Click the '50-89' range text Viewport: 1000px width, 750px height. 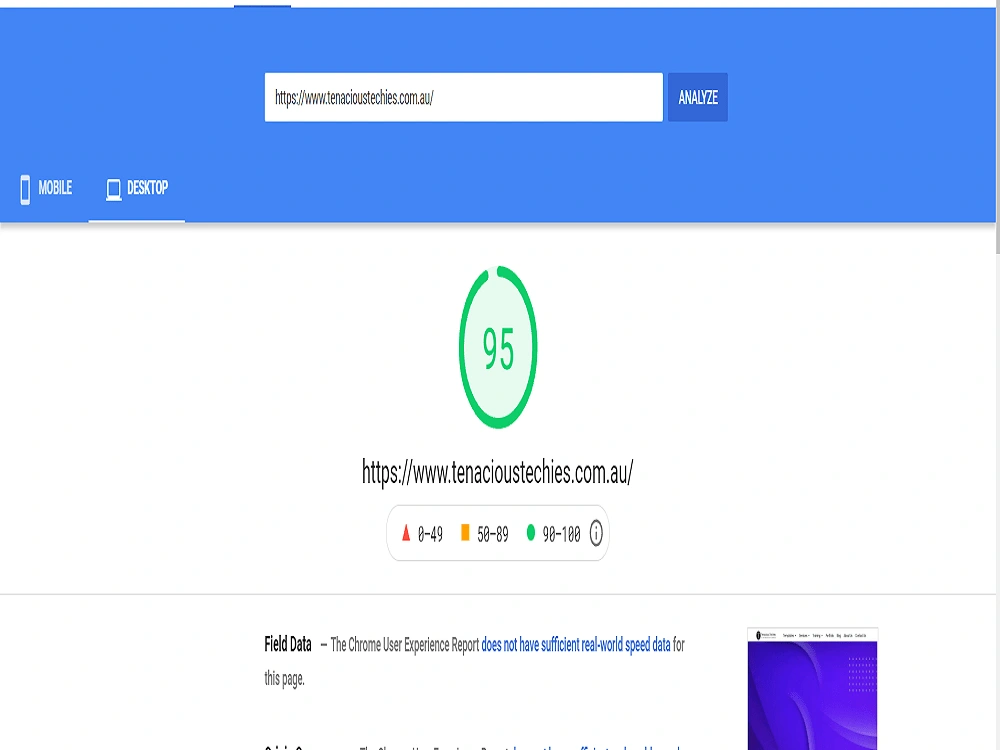pyautogui.click(x=493, y=534)
